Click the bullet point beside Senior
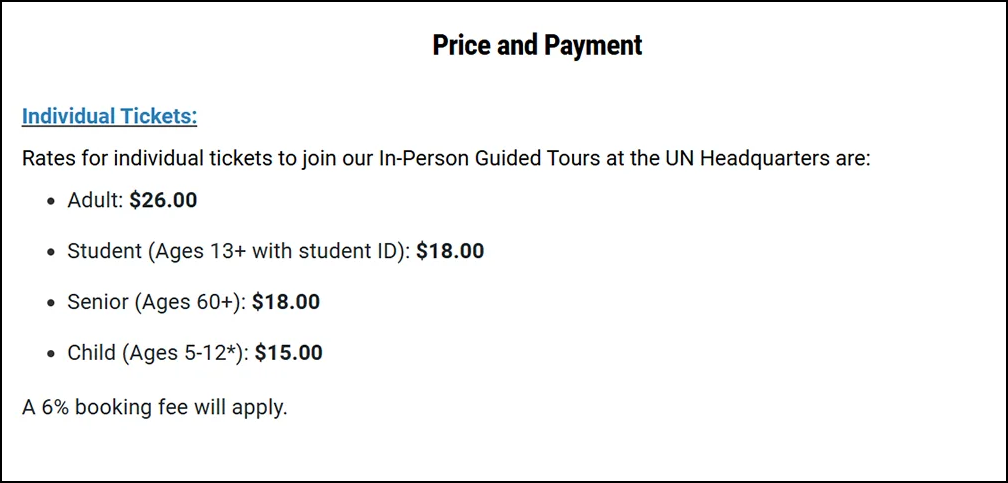This screenshot has width=1008, height=483. pyautogui.click(x=51, y=303)
